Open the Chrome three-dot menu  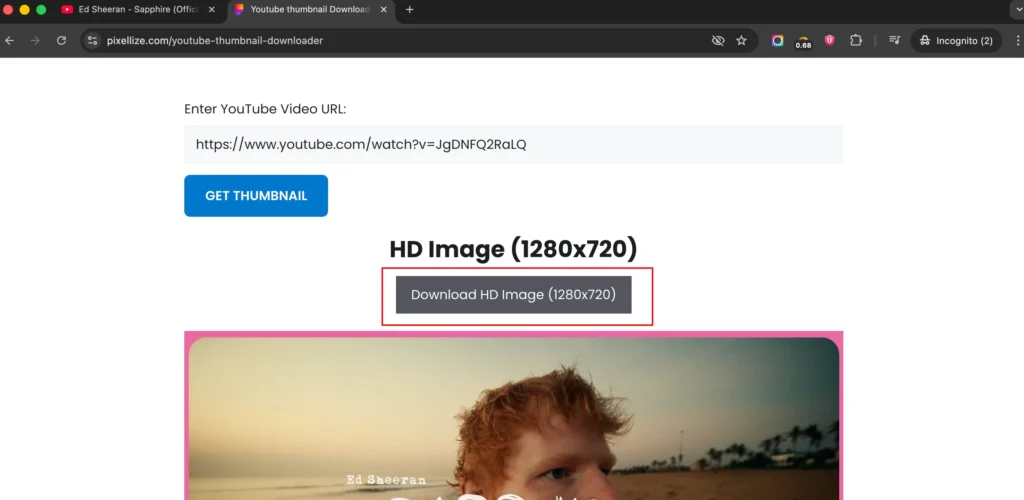point(1017,40)
